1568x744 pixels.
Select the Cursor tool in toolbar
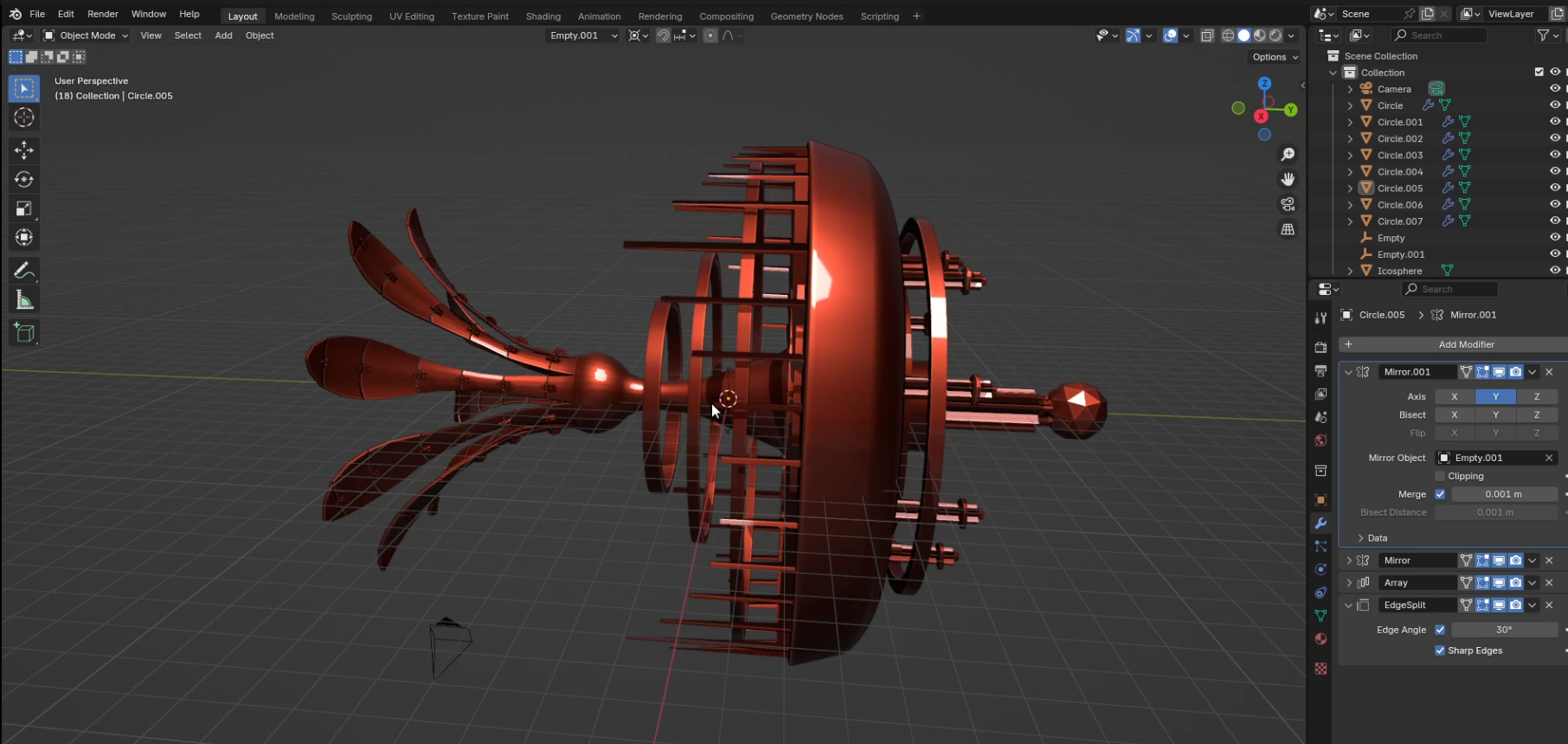[x=23, y=118]
